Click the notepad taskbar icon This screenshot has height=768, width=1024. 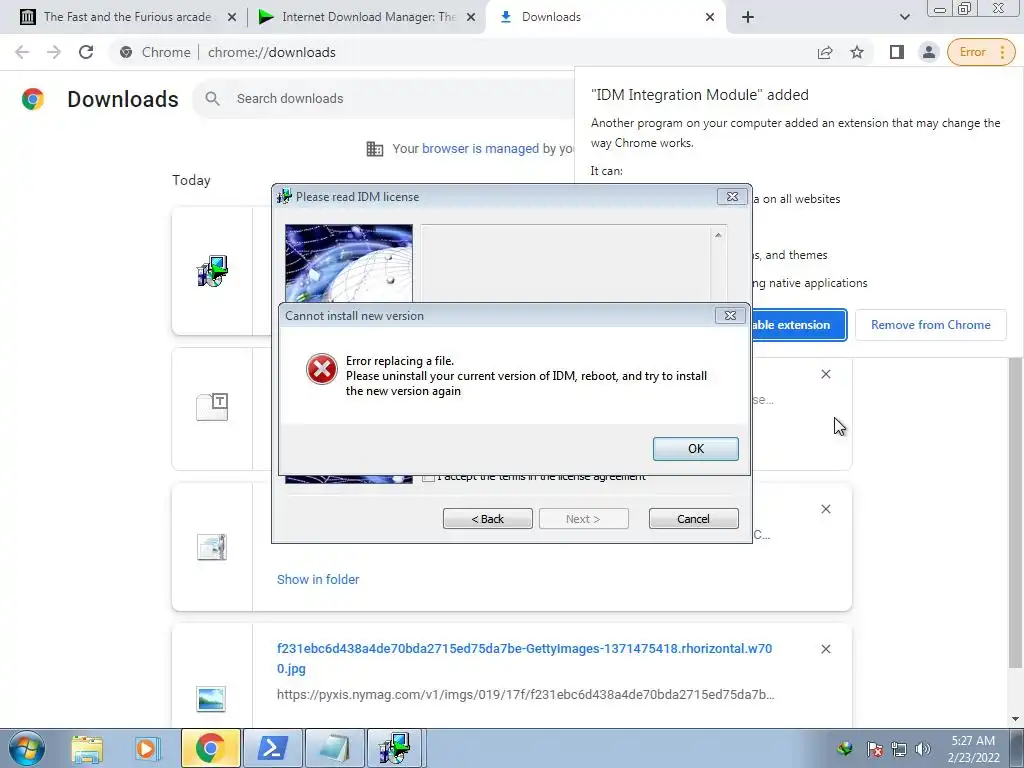click(335, 748)
